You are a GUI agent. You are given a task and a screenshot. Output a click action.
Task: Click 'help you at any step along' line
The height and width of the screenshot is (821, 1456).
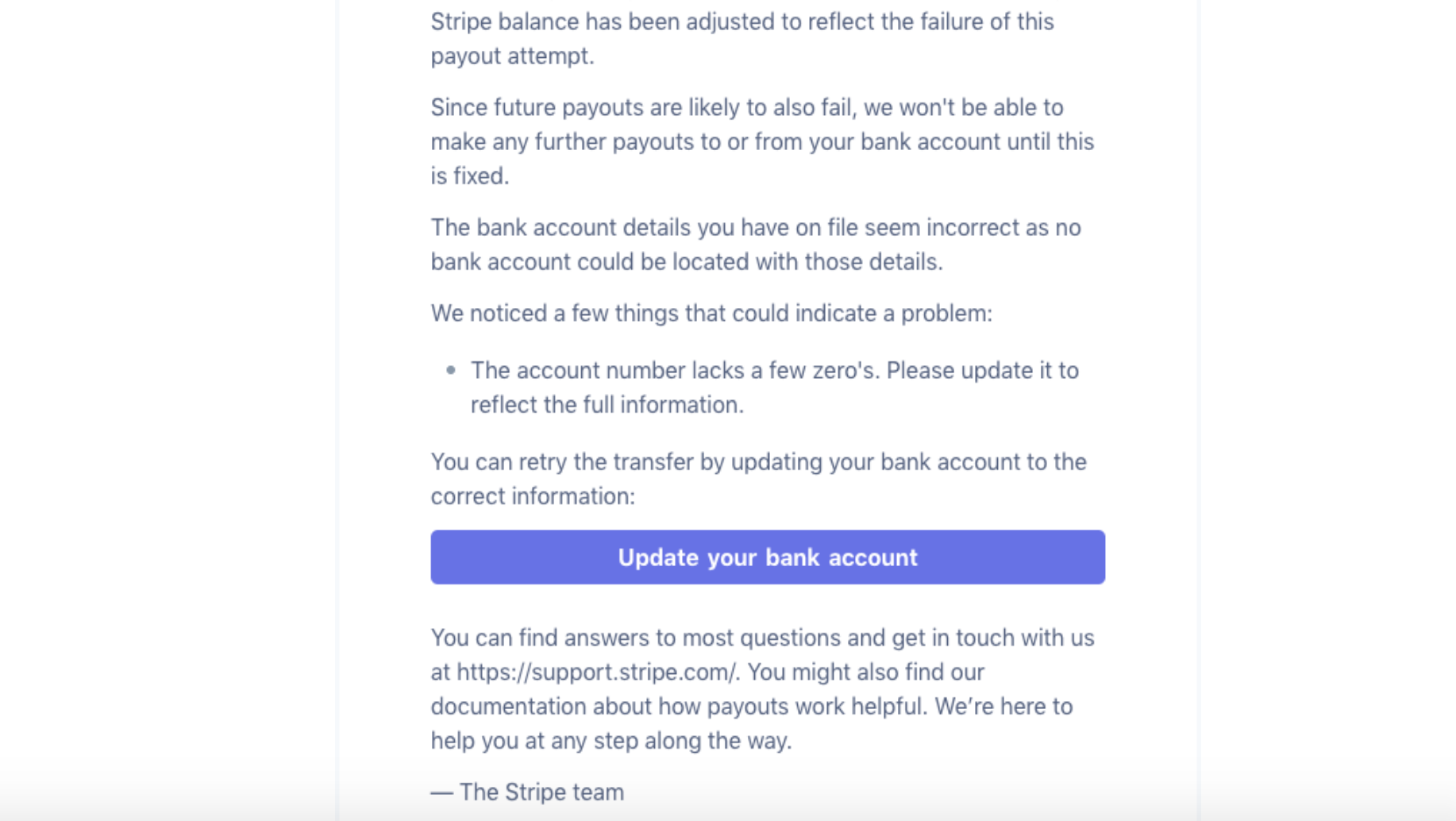pos(611,741)
